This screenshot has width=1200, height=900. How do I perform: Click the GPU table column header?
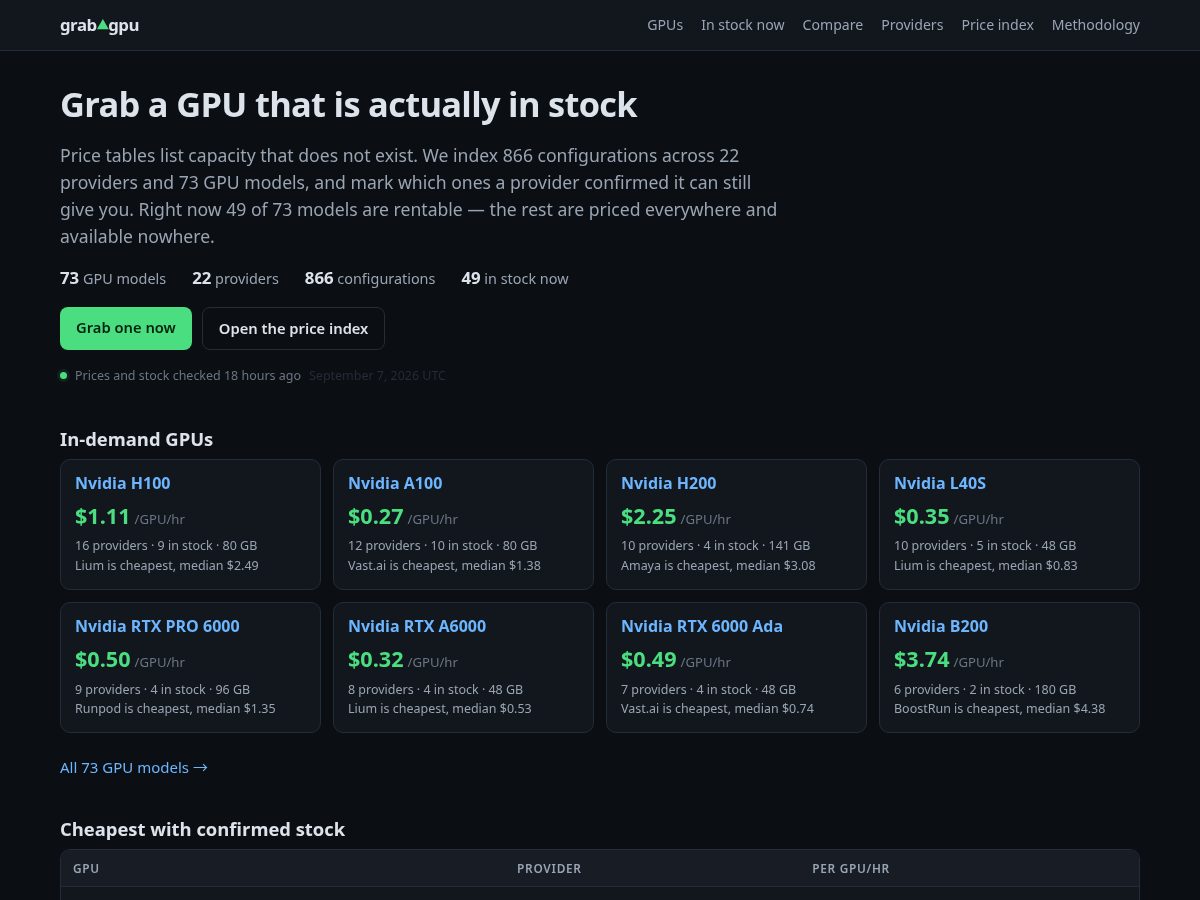click(86, 868)
